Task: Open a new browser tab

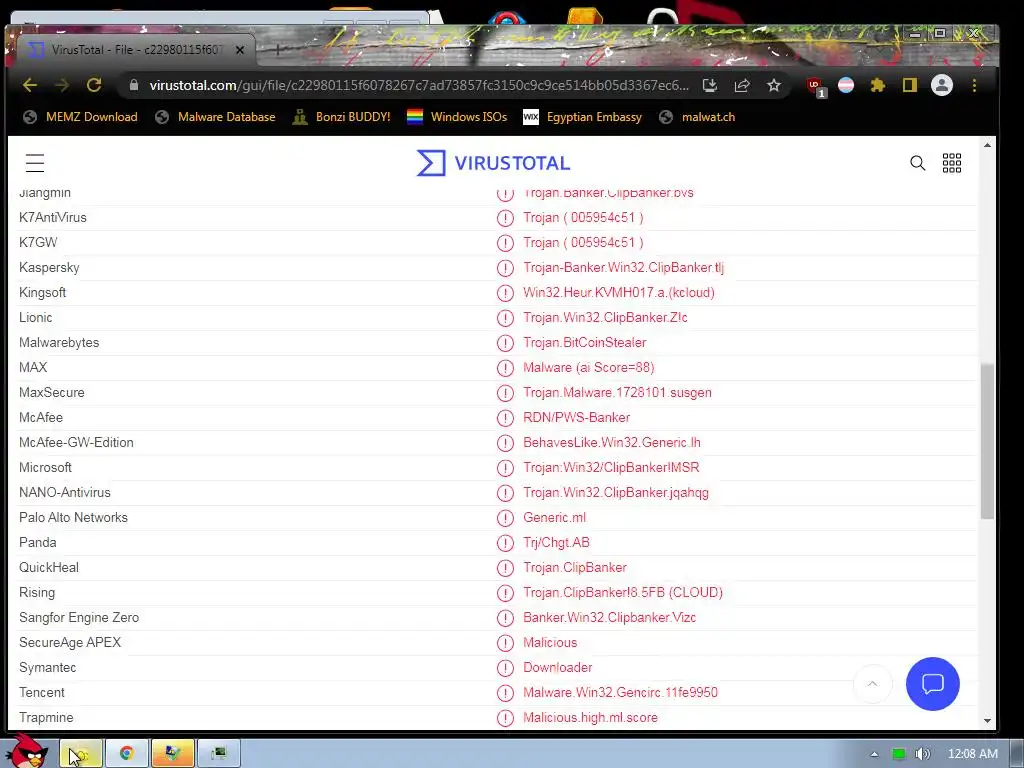Action: 278,50
